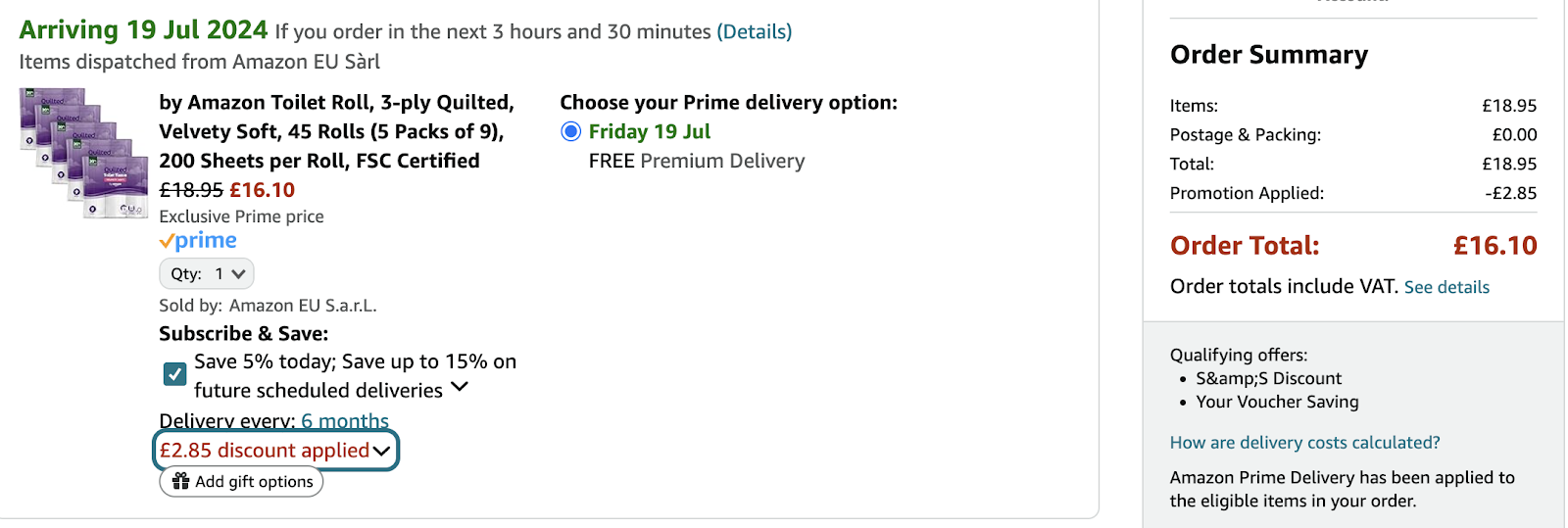Click the Amazon Toilet Roll product title
Image resolution: width=1568 pixels, height=528 pixels.
point(336,131)
